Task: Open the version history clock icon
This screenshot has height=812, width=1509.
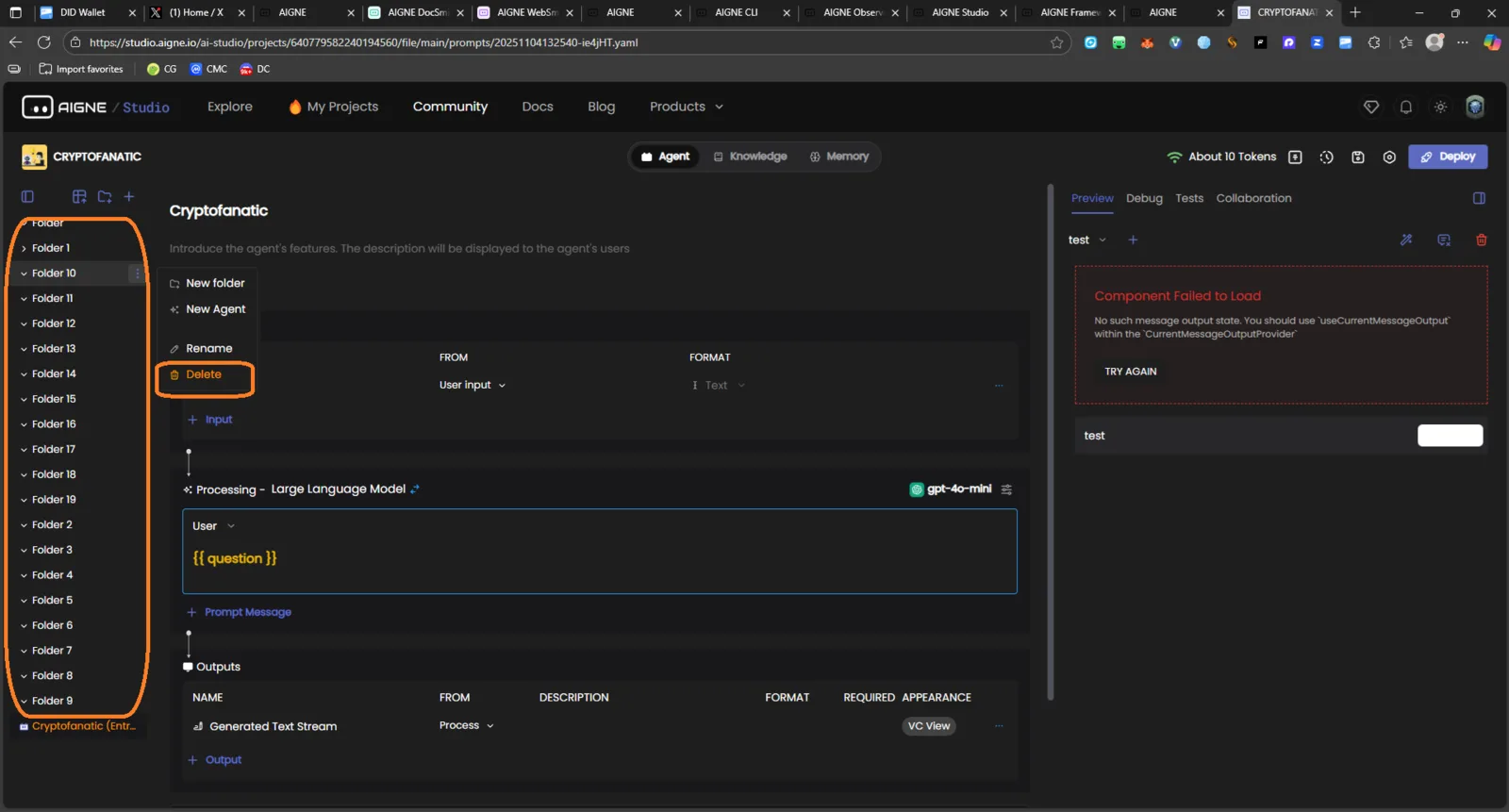Action: (x=1326, y=157)
